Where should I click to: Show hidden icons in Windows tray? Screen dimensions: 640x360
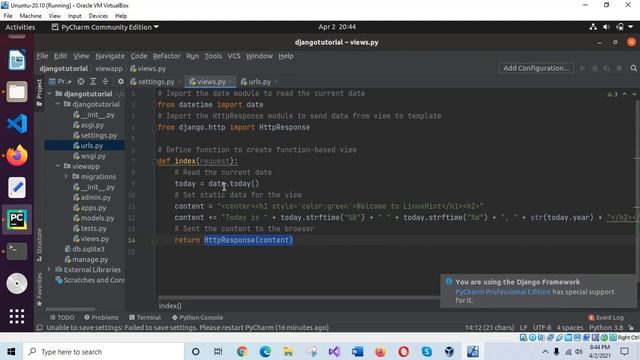(545, 351)
